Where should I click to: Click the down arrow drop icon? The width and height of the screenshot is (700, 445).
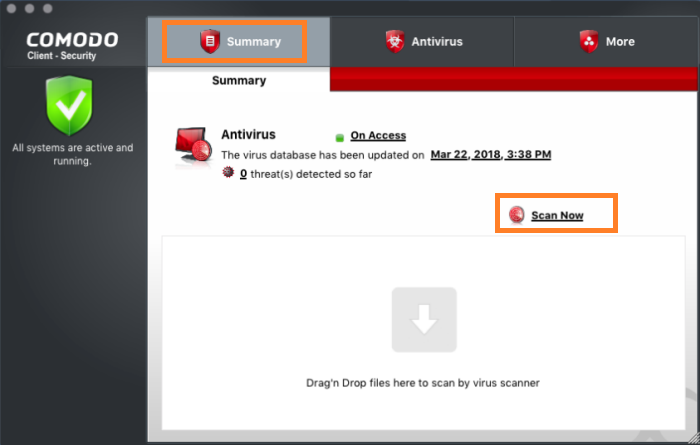pyautogui.click(x=424, y=320)
